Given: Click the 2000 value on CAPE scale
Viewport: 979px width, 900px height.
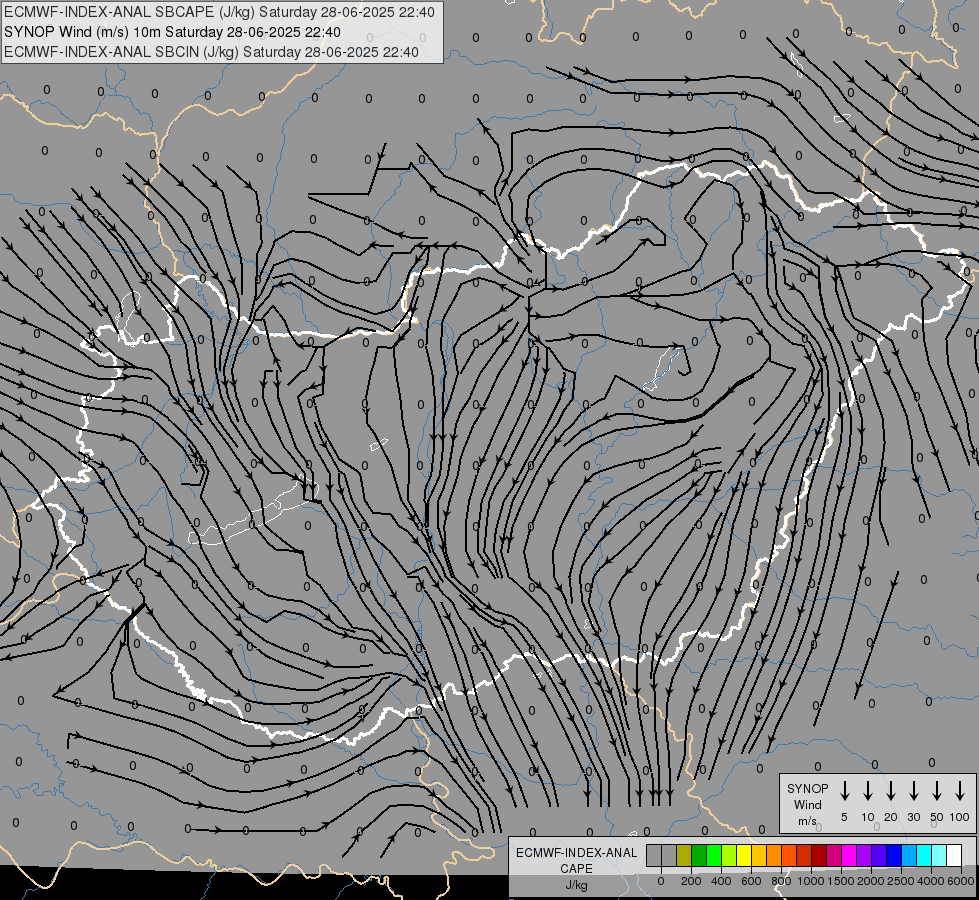Looking at the screenshot, I should (871, 881).
